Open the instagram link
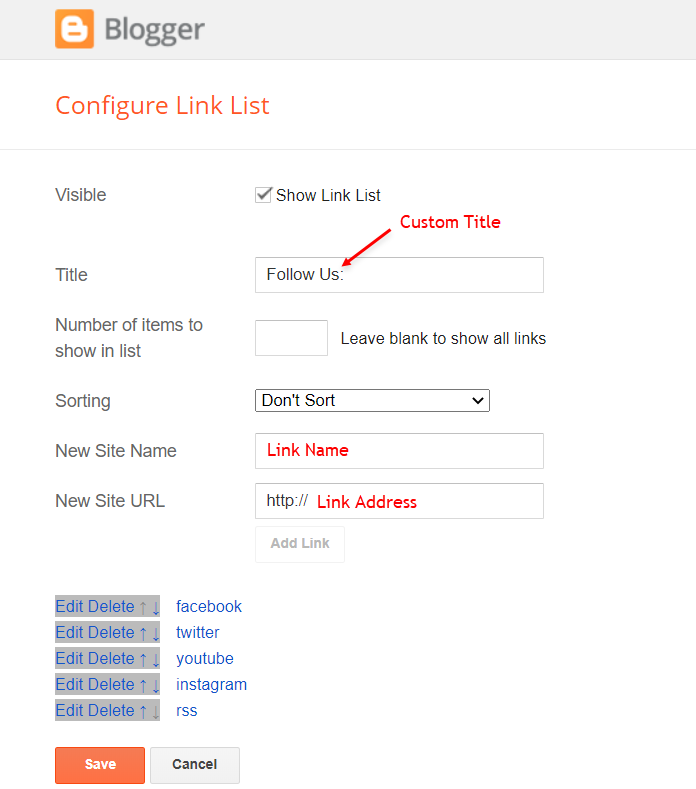This screenshot has width=696, height=789. coord(211,685)
